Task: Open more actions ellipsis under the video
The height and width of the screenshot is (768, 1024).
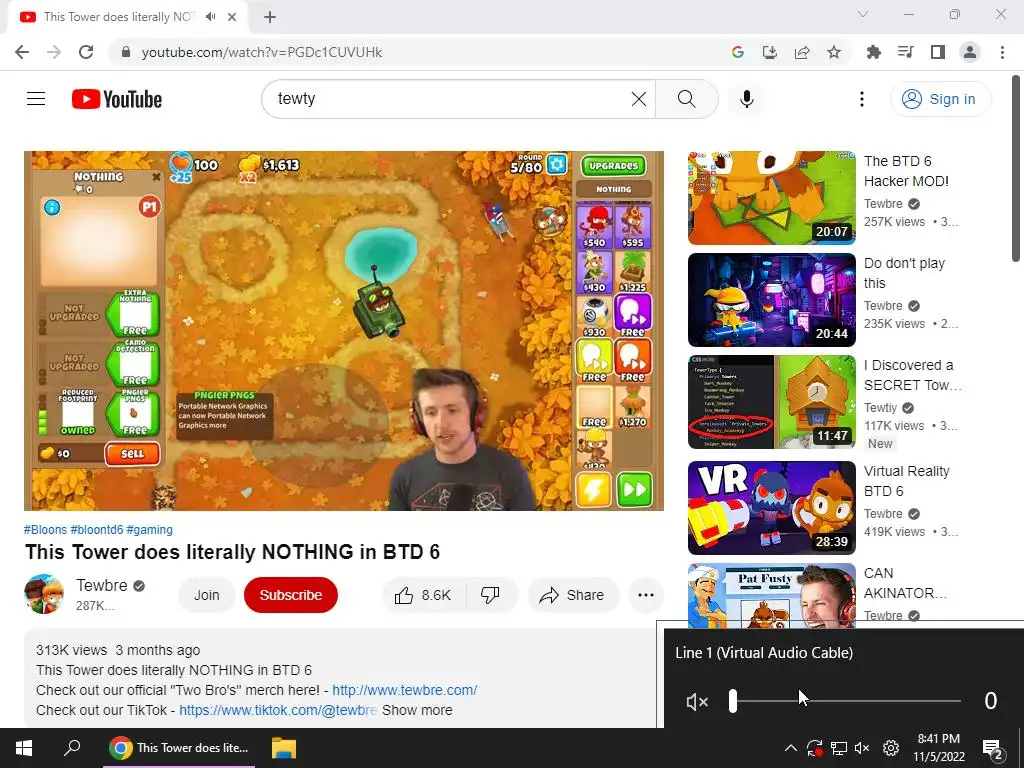Action: 646,595
